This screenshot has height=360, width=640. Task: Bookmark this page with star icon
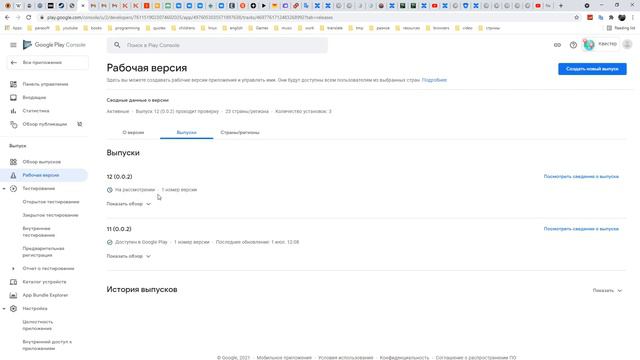click(x=576, y=18)
